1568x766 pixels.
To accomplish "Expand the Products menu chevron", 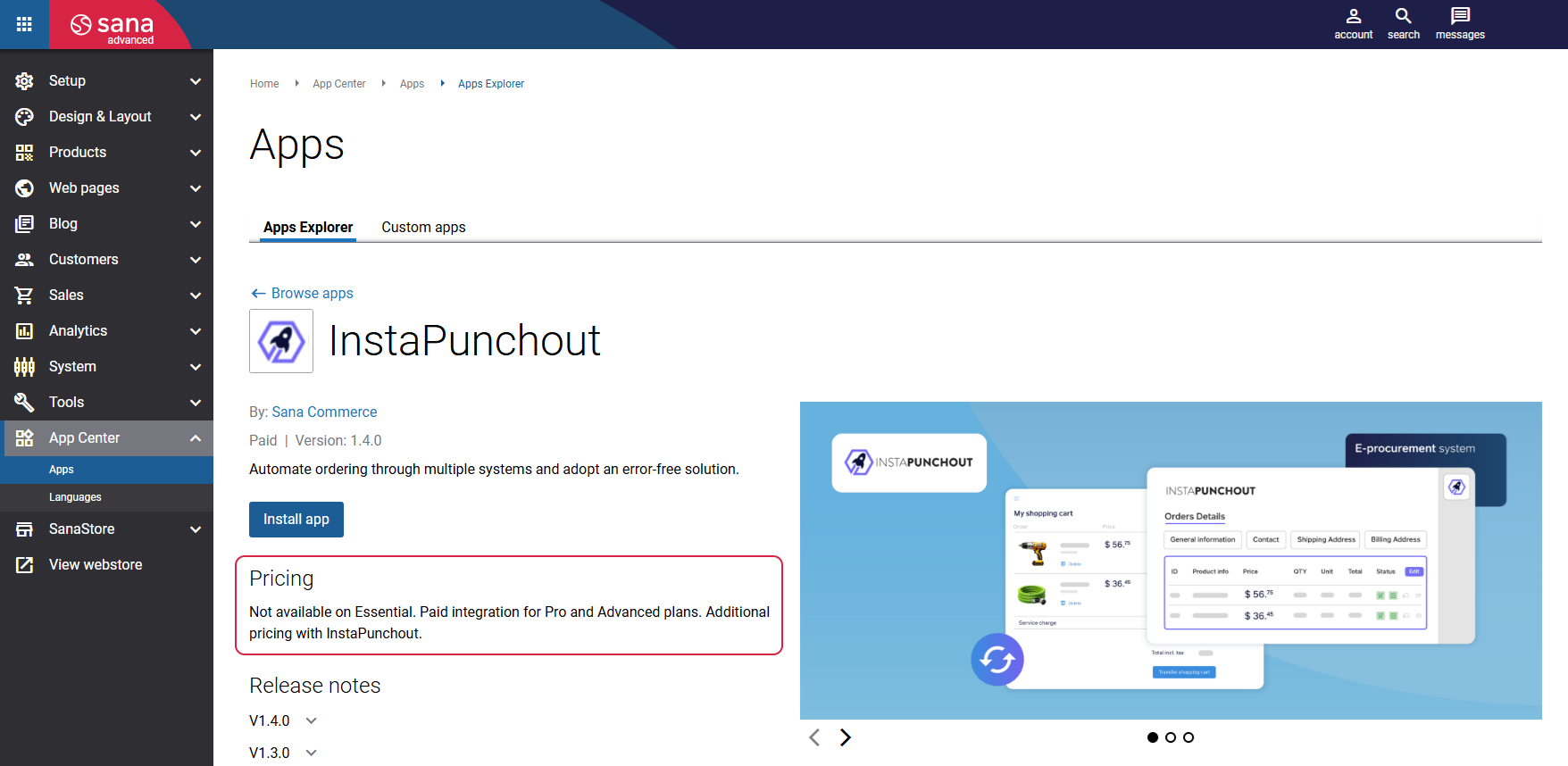I will 196,153.
